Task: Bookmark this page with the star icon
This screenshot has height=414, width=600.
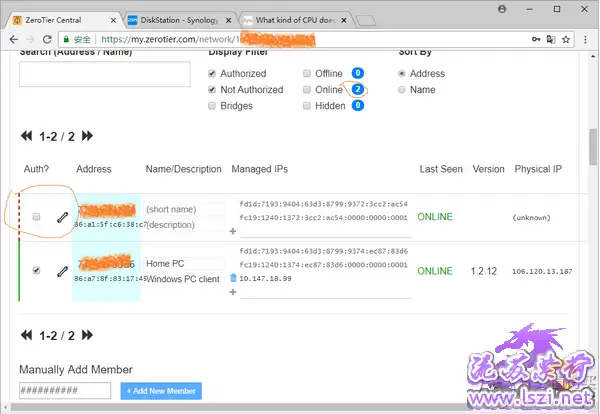Action: (x=566, y=39)
